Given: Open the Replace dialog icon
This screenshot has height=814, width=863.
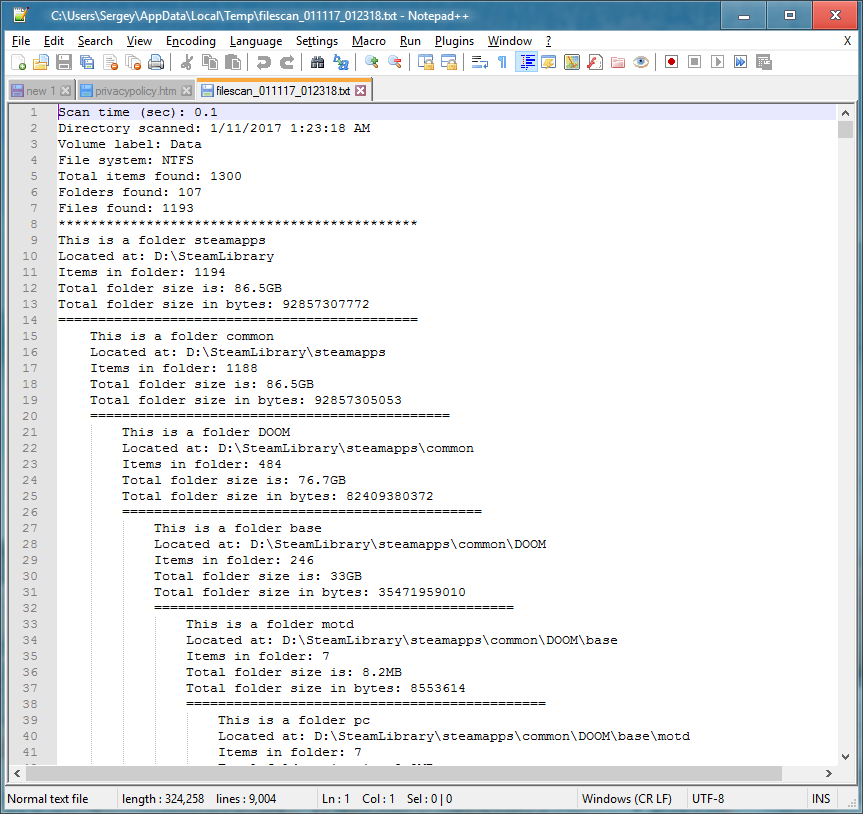Looking at the screenshot, I should coord(341,62).
